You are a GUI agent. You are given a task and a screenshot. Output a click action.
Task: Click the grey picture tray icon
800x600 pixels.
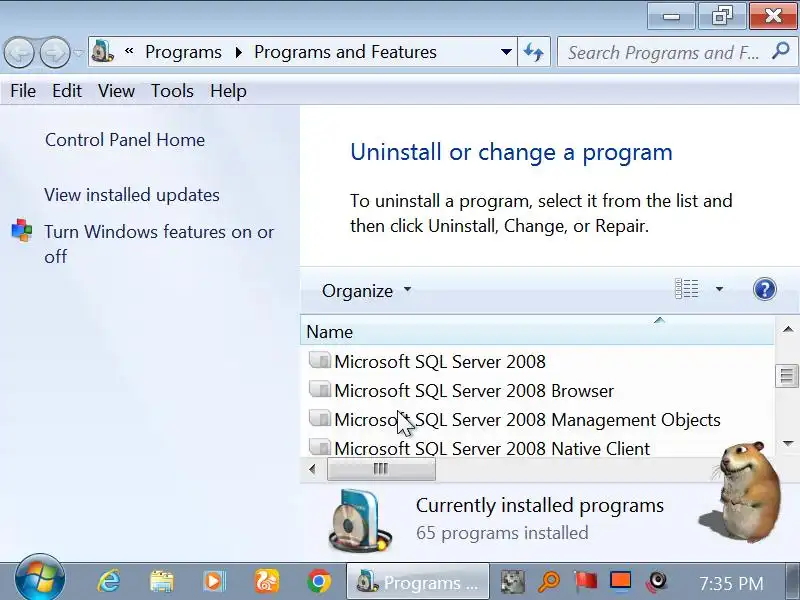click(513, 582)
